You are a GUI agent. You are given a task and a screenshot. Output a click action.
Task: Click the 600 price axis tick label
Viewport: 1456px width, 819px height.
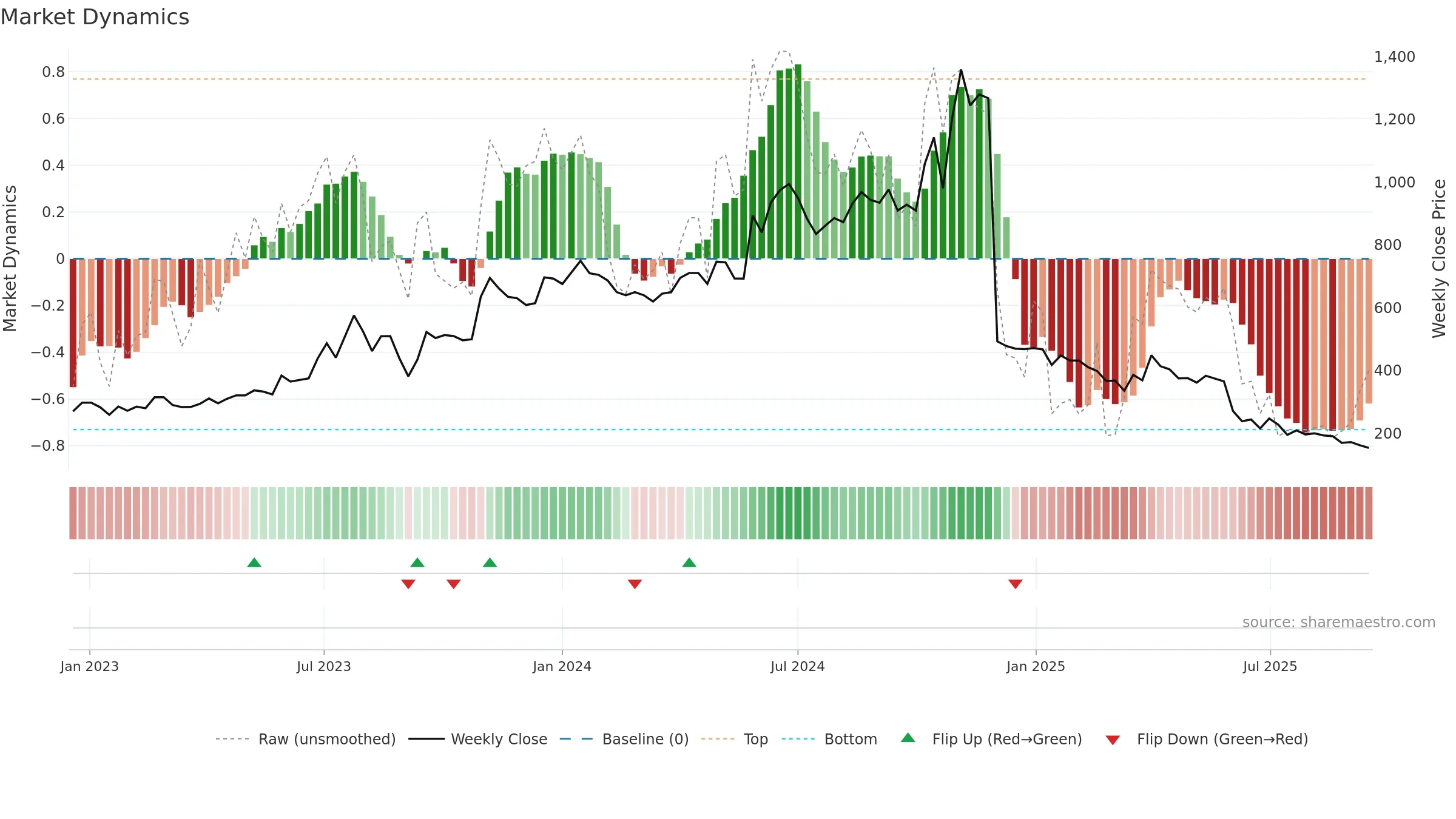pos(1387,308)
